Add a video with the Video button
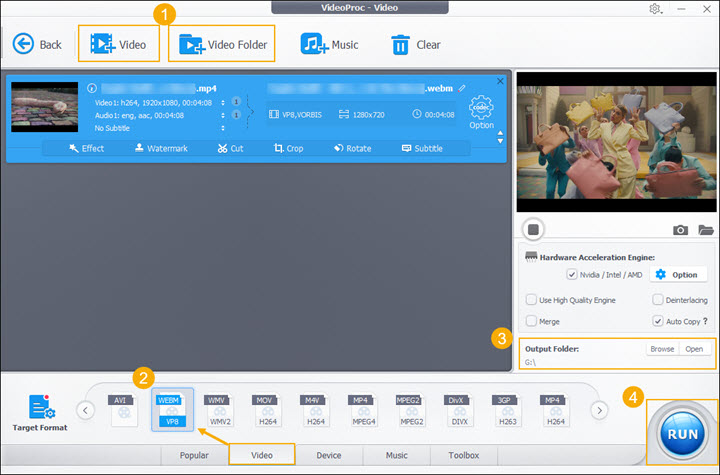720x475 pixels. coord(118,44)
